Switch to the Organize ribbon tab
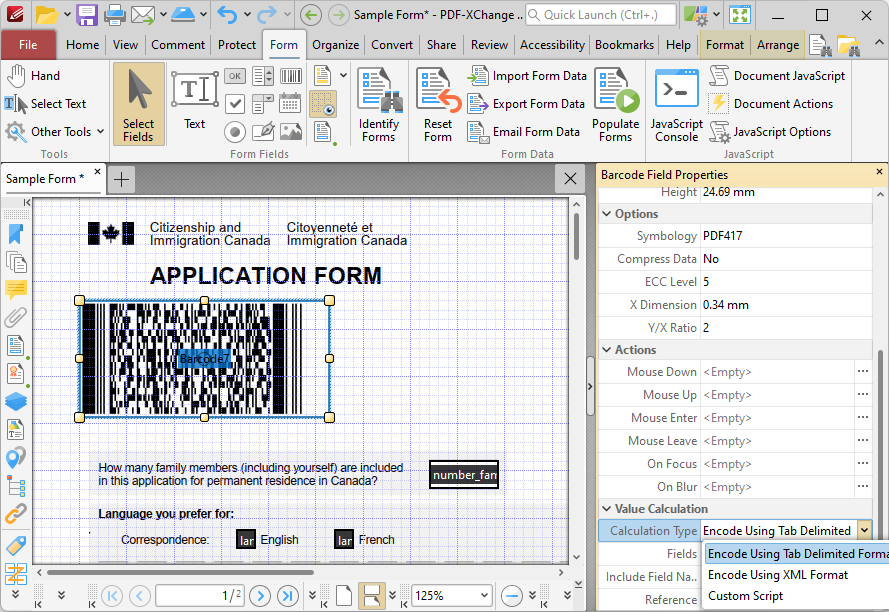Viewport: 889px width, 612px height. coord(335,45)
